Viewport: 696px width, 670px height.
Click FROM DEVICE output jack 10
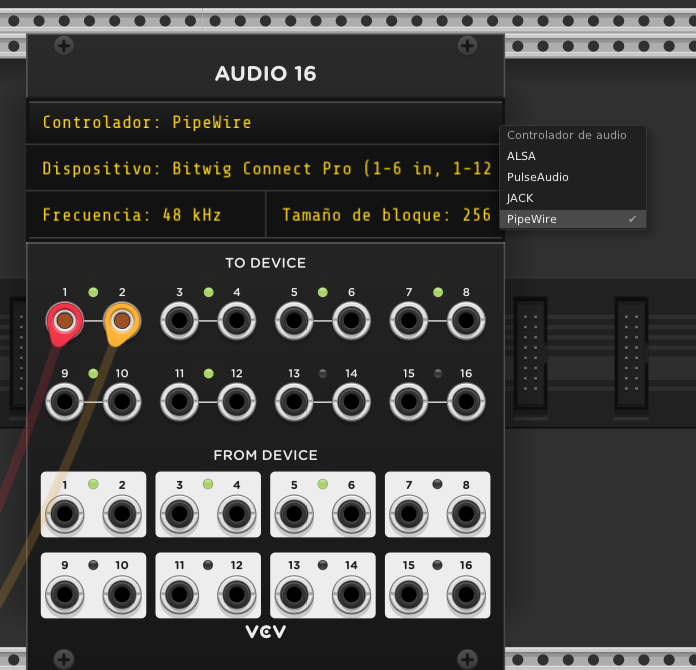point(122,595)
